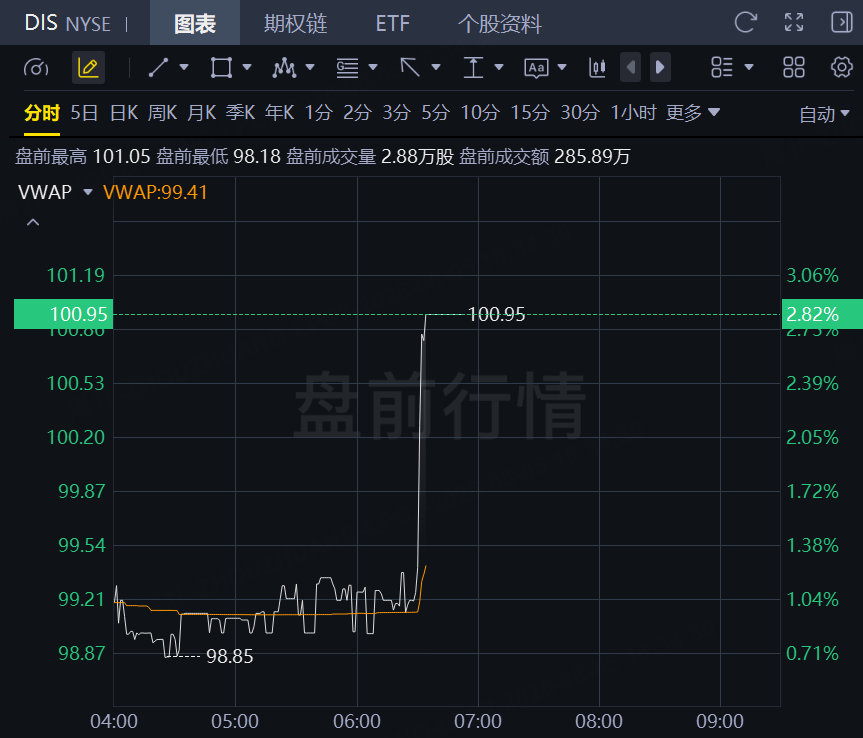Select 5分 interval
The height and width of the screenshot is (738, 863).
[436, 113]
